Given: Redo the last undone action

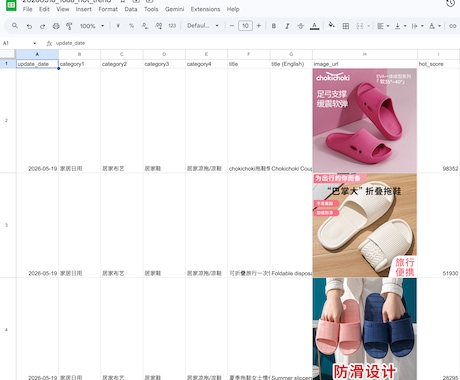Looking at the screenshot, I should click(x=42, y=26).
